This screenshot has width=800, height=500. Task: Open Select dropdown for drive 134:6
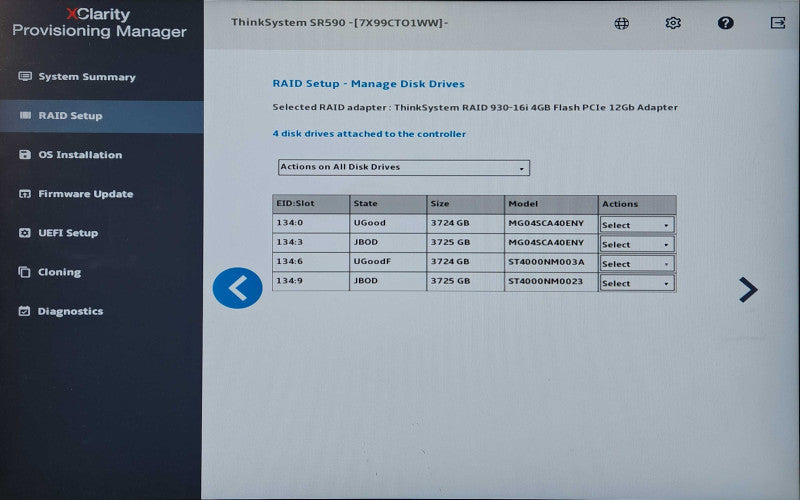pos(637,264)
